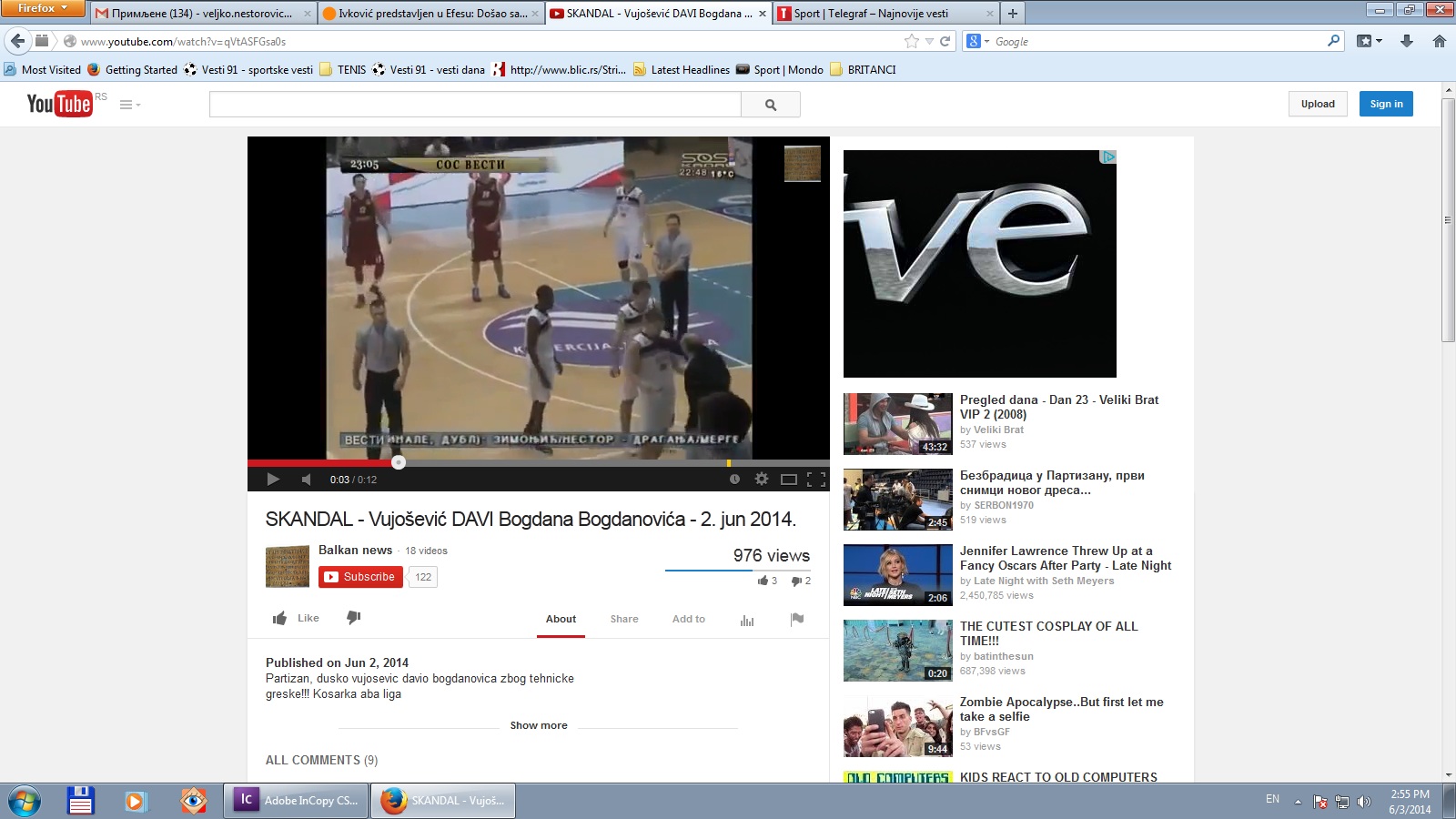Click the Sign in button
The width and height of the screenshot is (1456, 819).
[1386, 104]
